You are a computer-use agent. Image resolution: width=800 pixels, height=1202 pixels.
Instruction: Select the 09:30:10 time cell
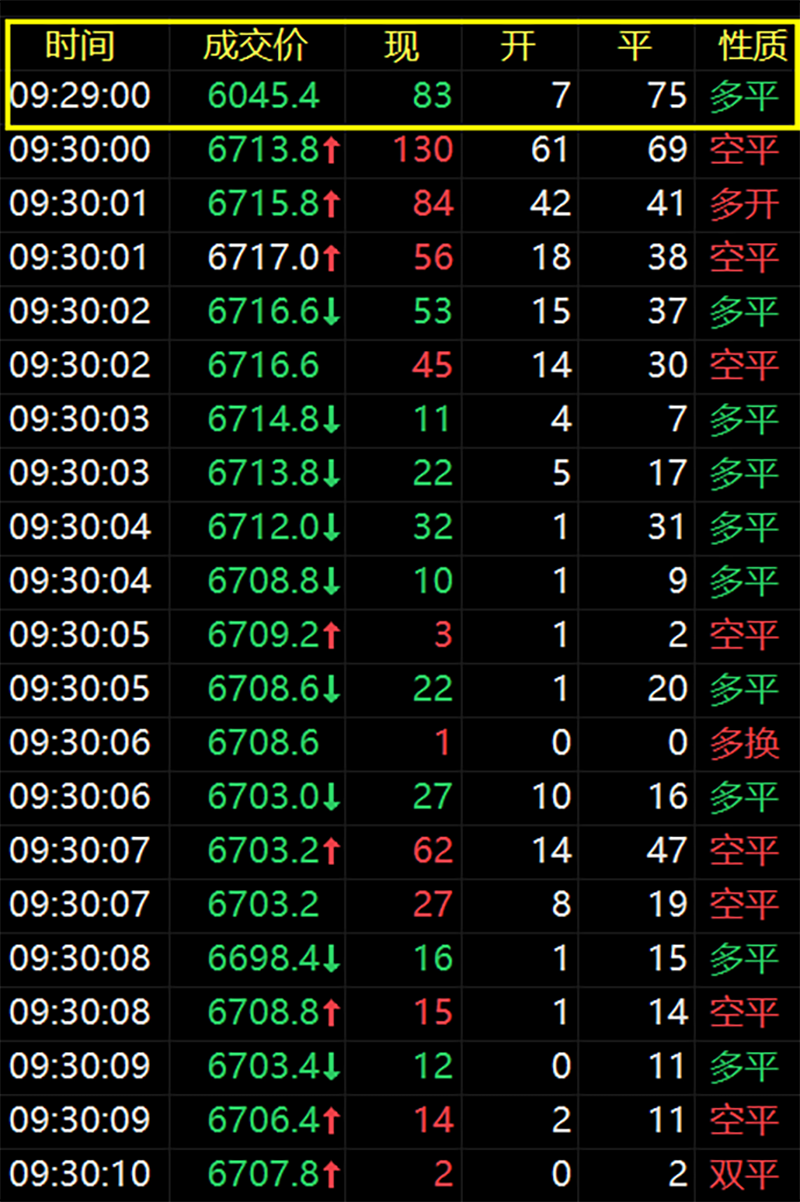pos(80,1174)
